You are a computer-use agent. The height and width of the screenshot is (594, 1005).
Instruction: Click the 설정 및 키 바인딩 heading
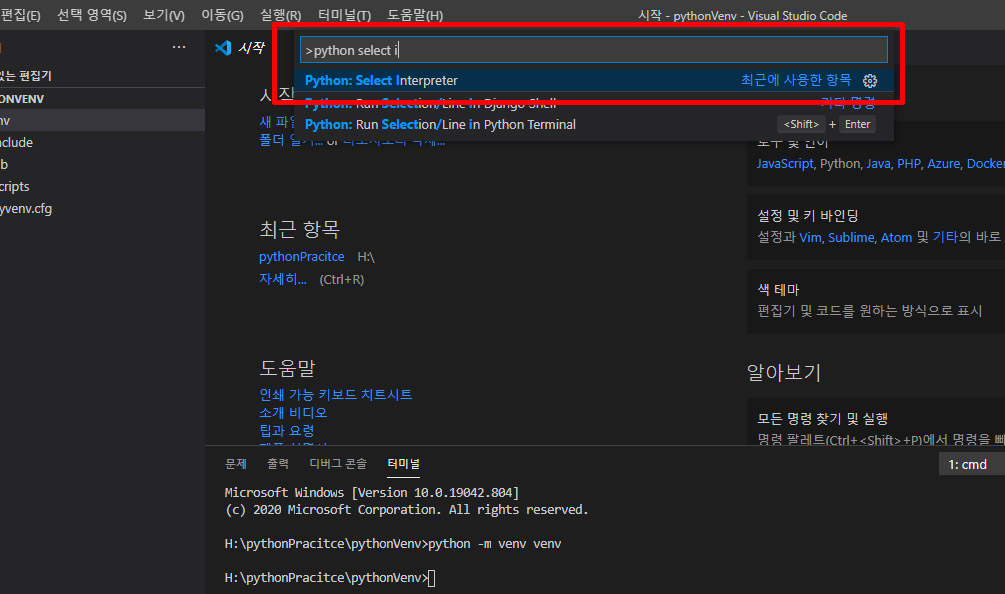[x=808, y=216]
